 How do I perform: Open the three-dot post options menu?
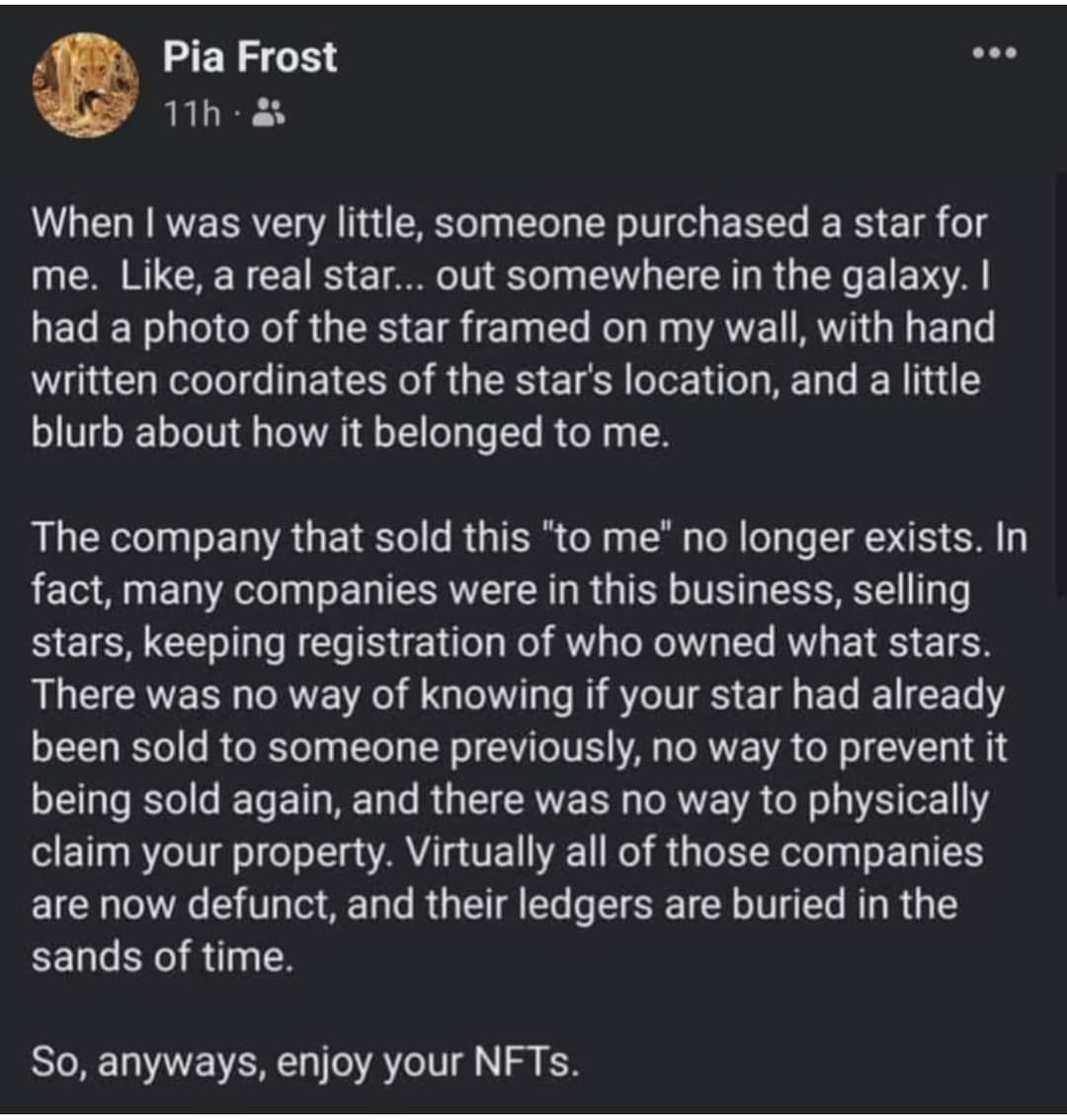click(x=995, y=52)
